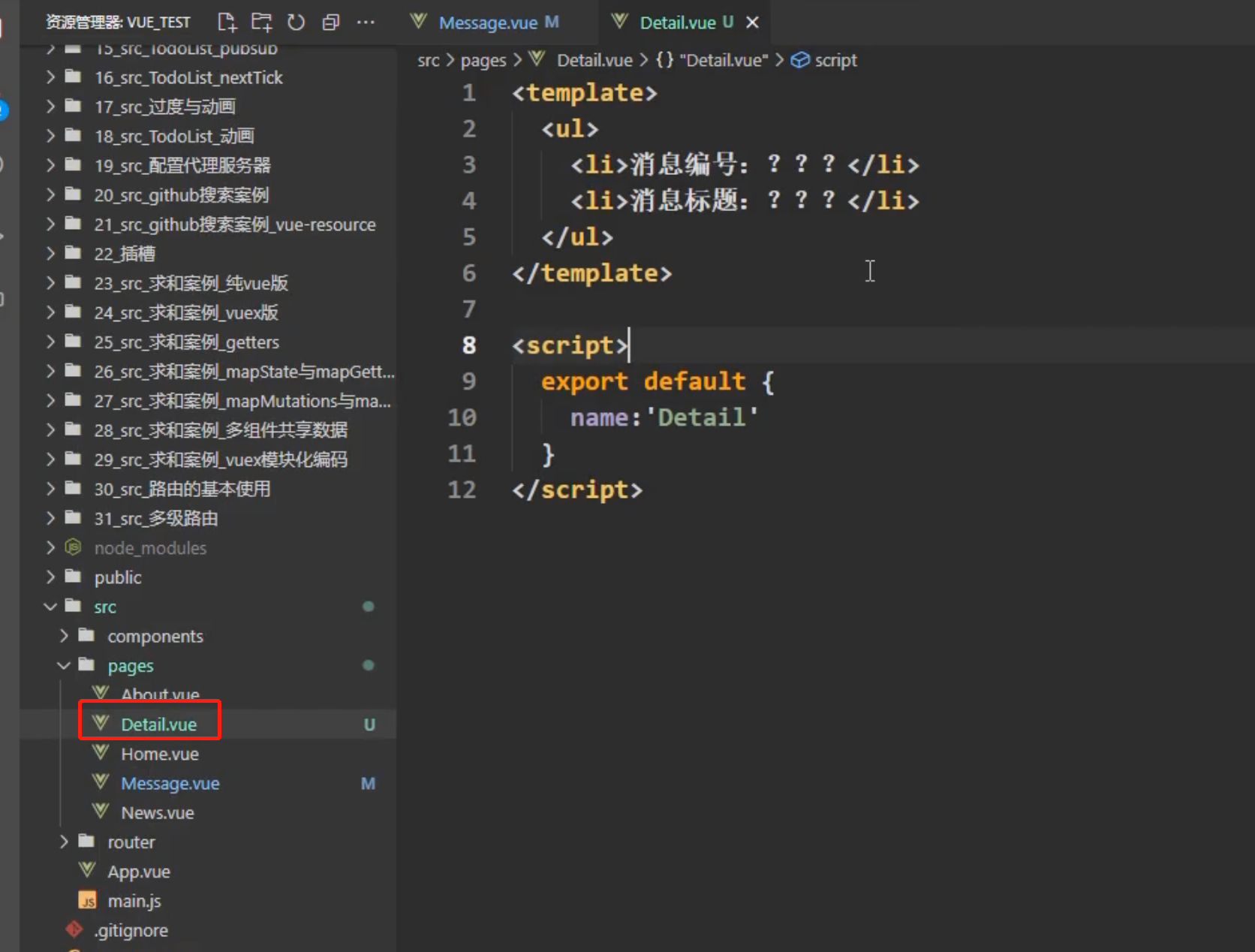Select the 27_src_求和案例_mapMutations folder row
The width and height of the screenshot is (1255, 952).
(x=208, y=401)
